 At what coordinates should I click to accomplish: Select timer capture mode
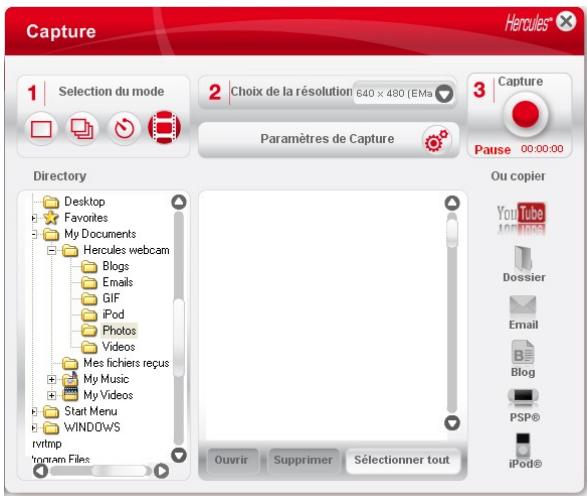124,129
